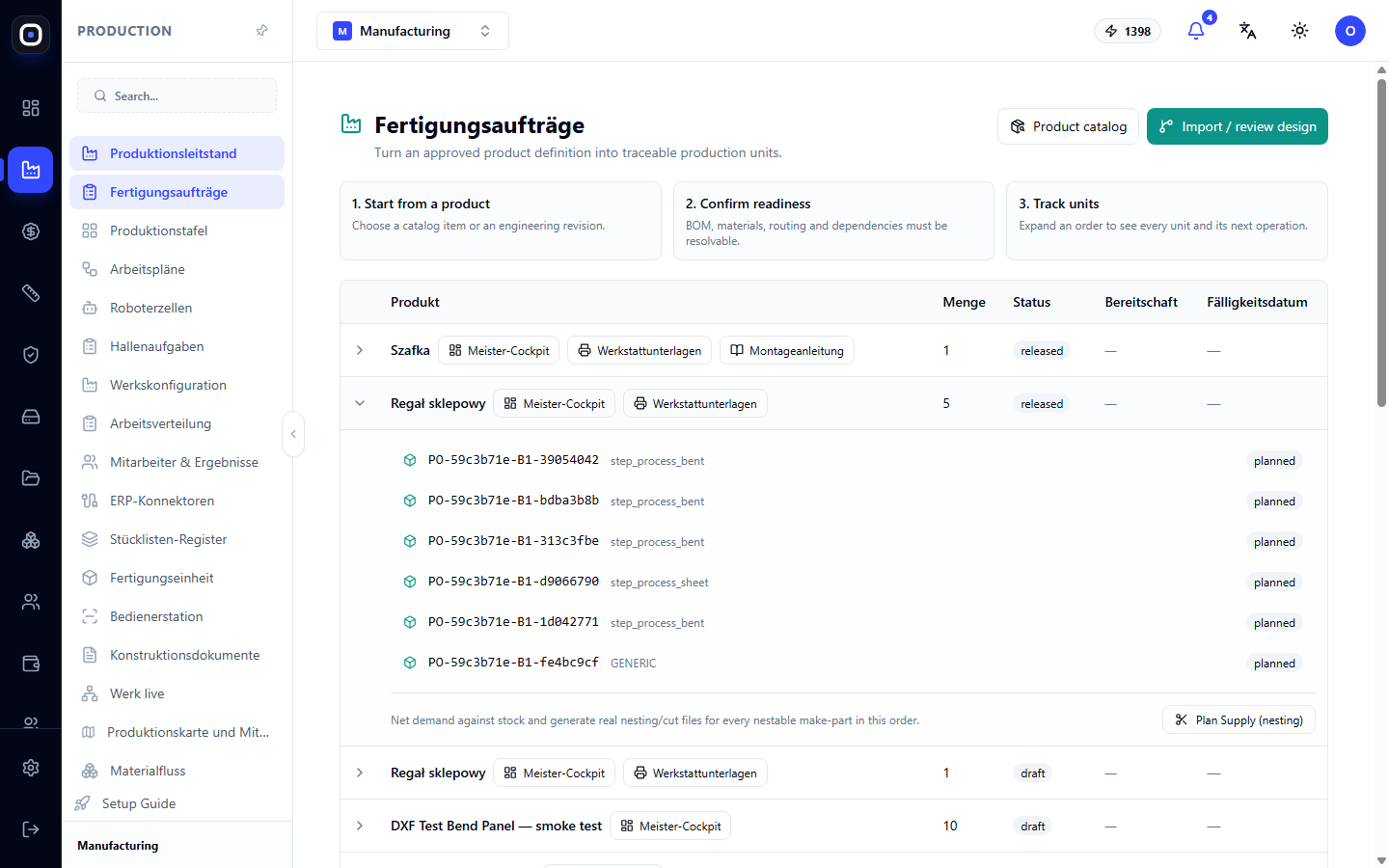Open the shield icon in left rail
The image size is (1389, 868).
pyautogui.click(x=31, y=355)
